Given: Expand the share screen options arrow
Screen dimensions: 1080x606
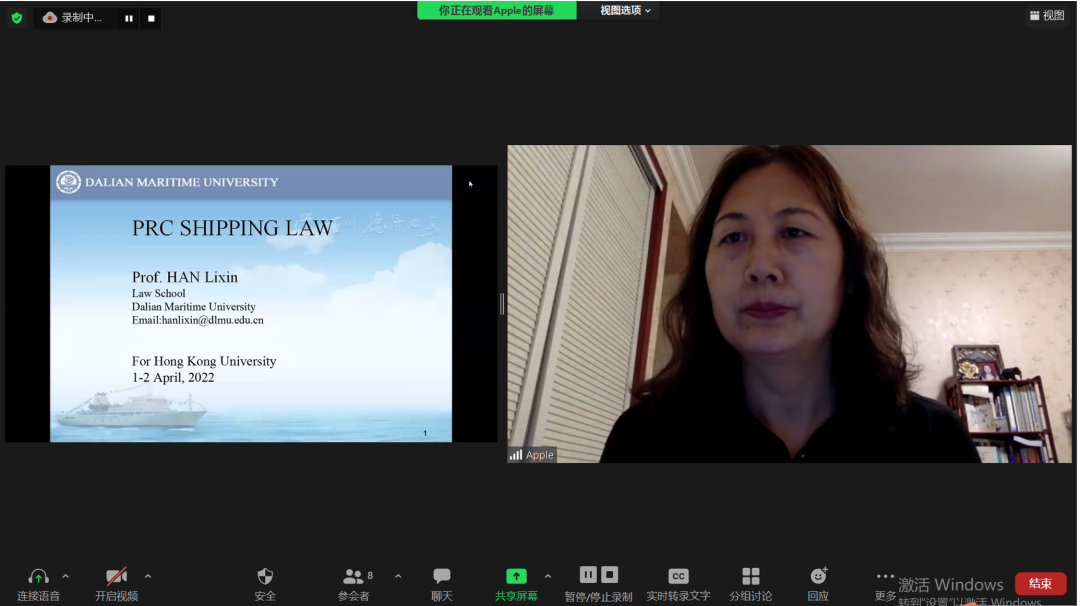Looking at the screenshot, I should (x=547, y=576).
